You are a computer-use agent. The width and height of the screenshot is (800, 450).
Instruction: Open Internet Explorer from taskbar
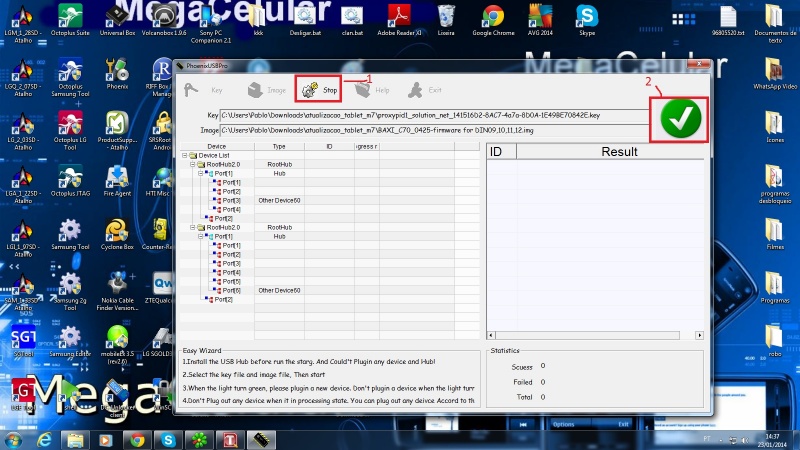coord(44,440)
